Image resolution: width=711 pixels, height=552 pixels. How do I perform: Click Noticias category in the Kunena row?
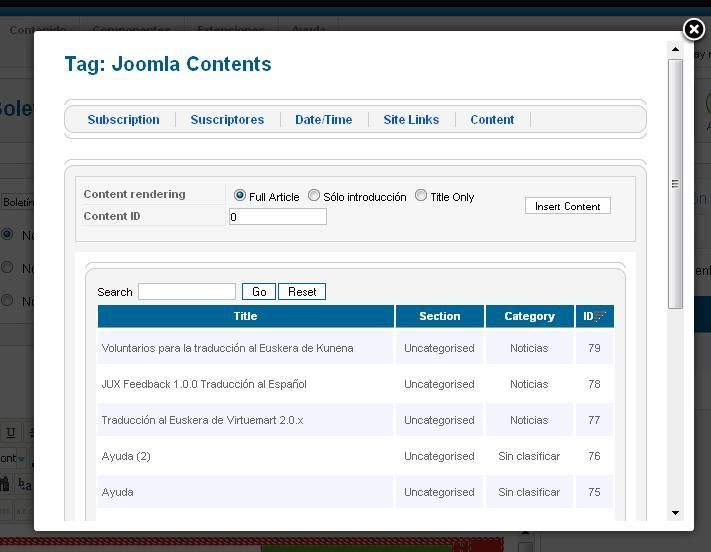point(529,348)
